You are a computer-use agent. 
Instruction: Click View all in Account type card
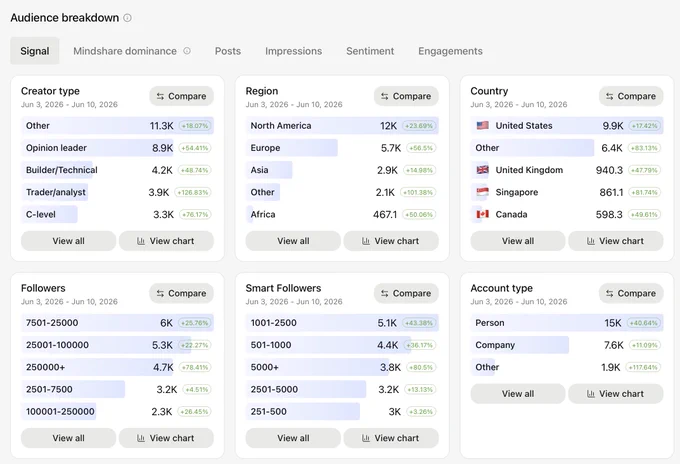(x=518, y=393)
